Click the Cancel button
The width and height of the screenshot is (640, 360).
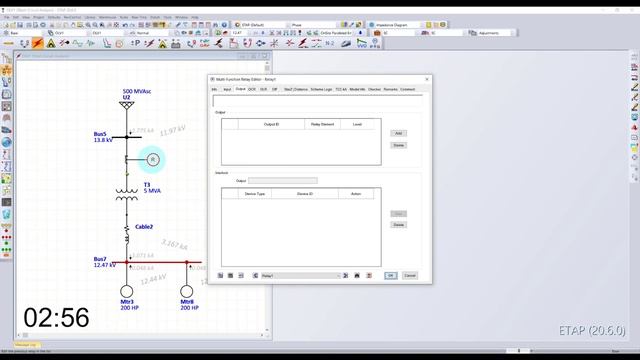410,276
